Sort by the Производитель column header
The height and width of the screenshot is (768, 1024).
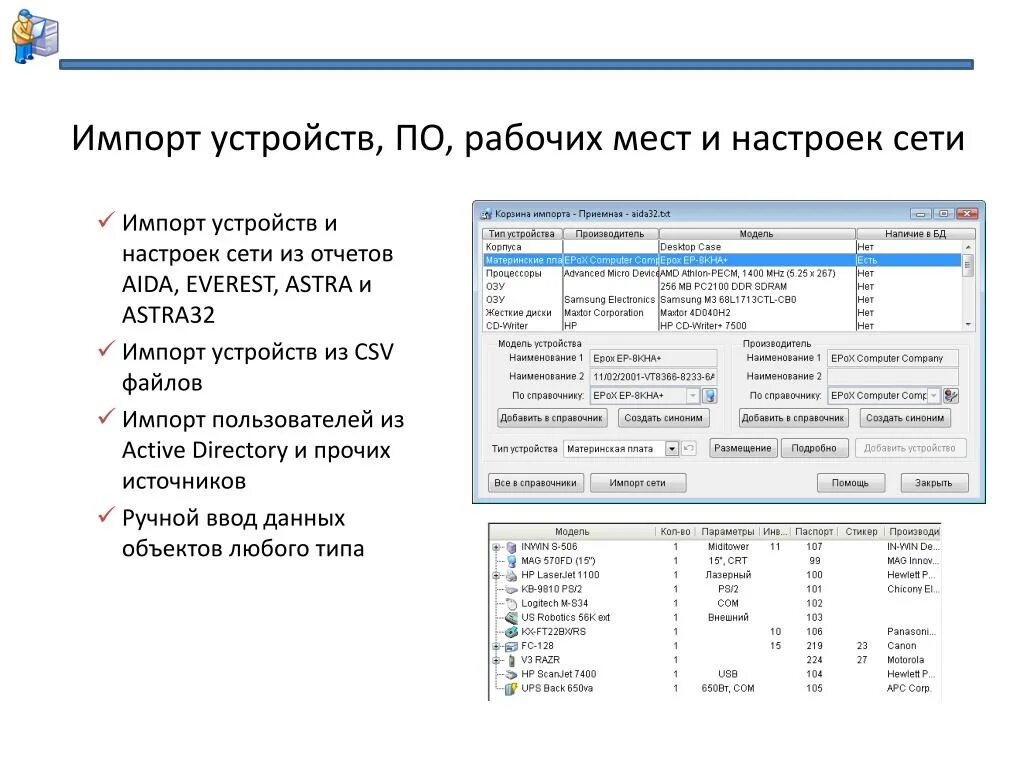pos(610,234)
